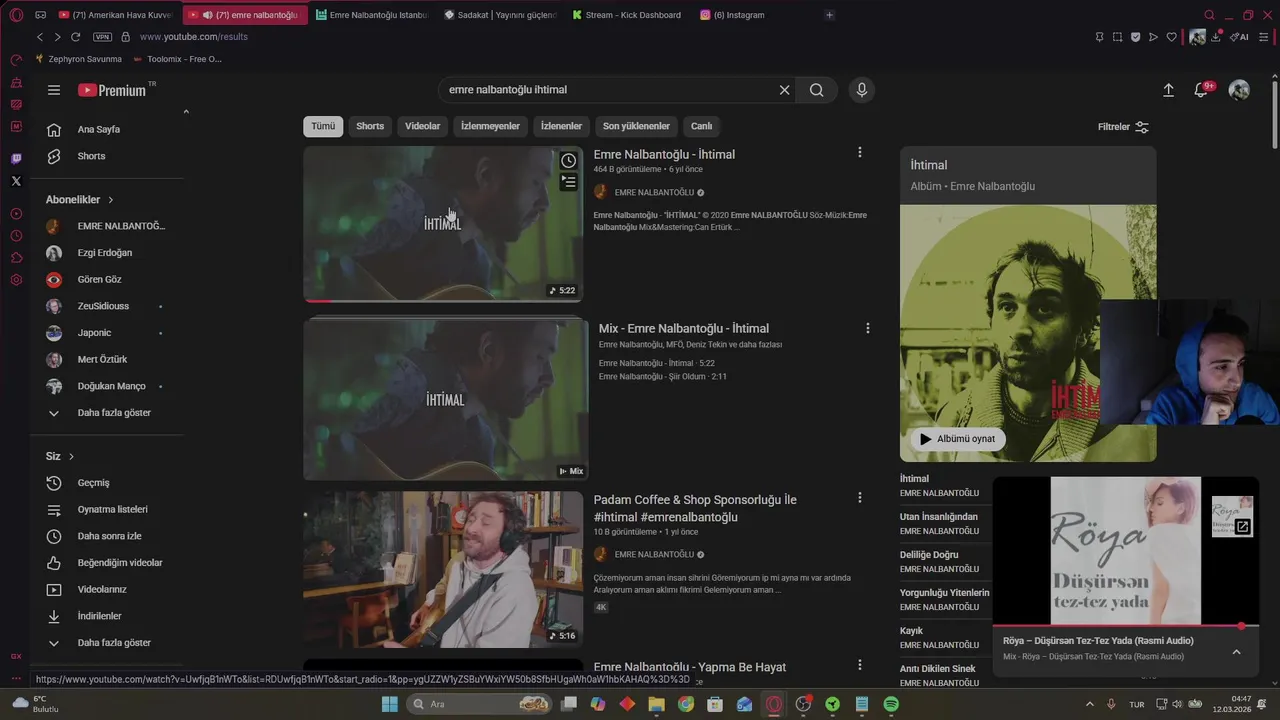Open GX Control speedometer in Opera sidebar
1280x720 pixels.
point(16,59)
